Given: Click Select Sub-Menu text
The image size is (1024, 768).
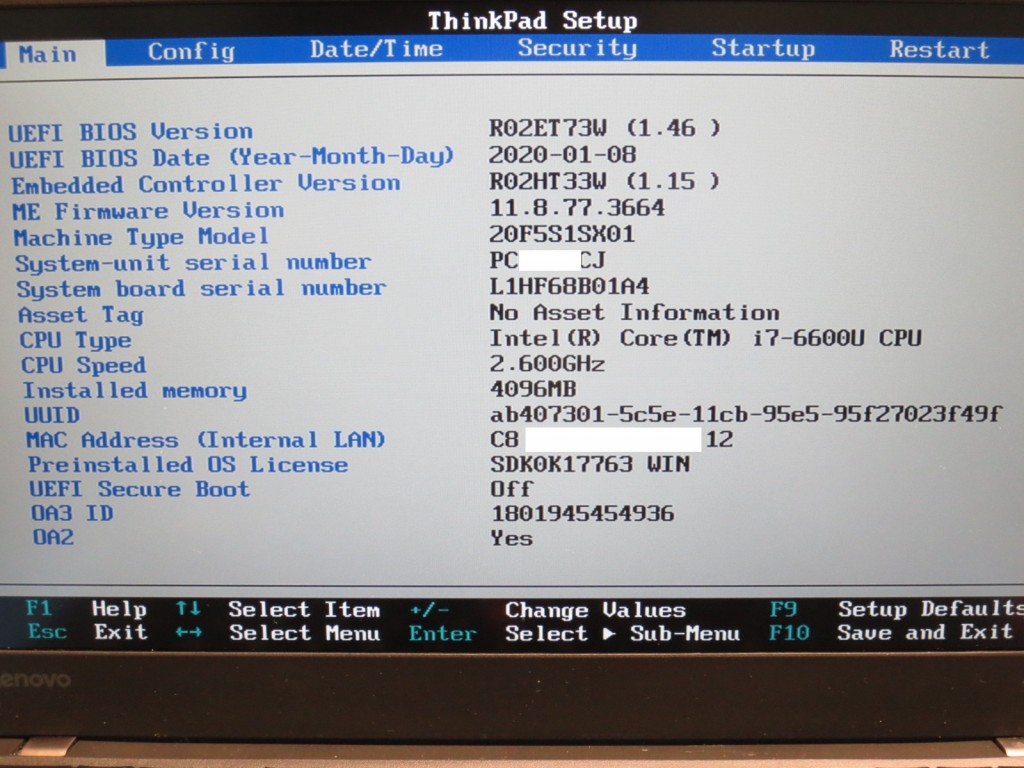Looking at the screenshot, I should click(x=622, y=633).
